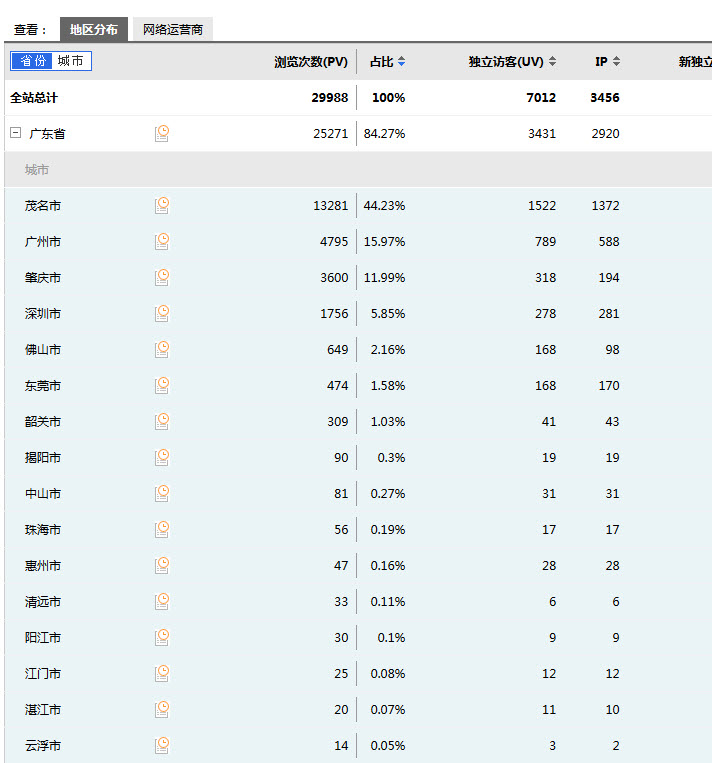712x763 pixels.
Task: Click the 肇庆市 city name
Action: pyautogui.click(x=43, y=277)
